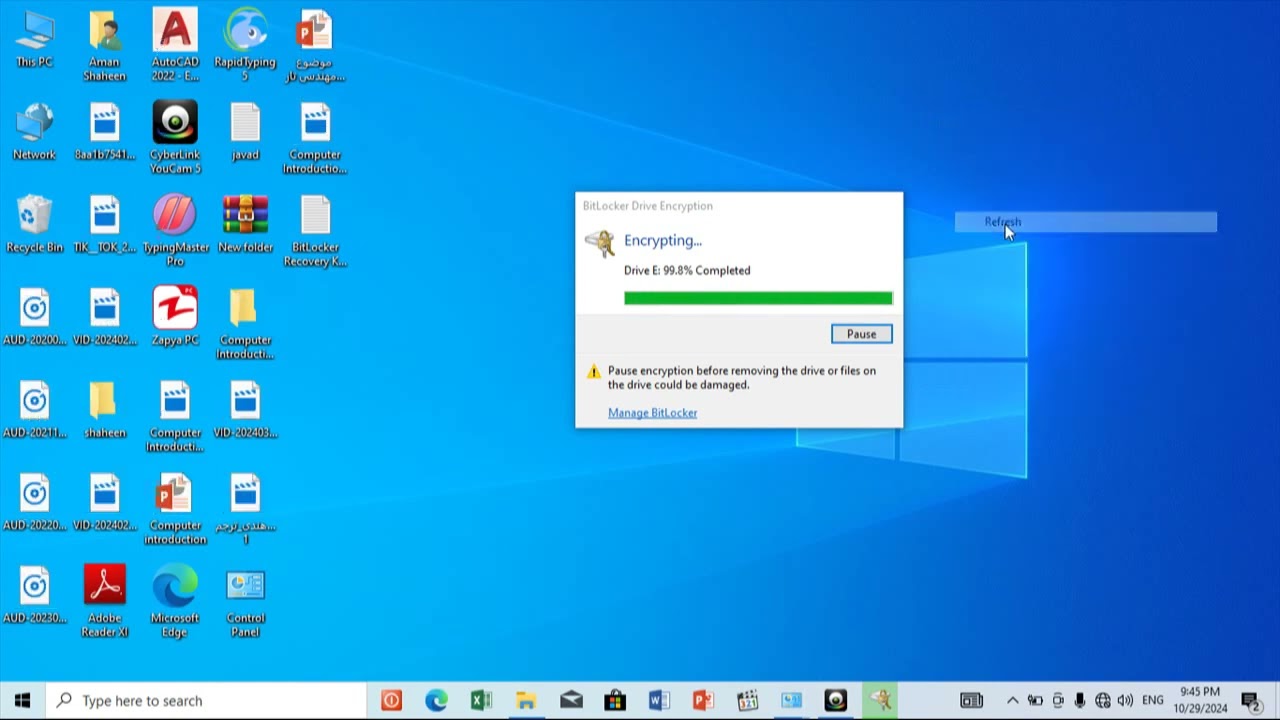Select the shaheen folder icon
Image resolution: width=1280 pixels, height=720 pixels.
pos(104,410)
